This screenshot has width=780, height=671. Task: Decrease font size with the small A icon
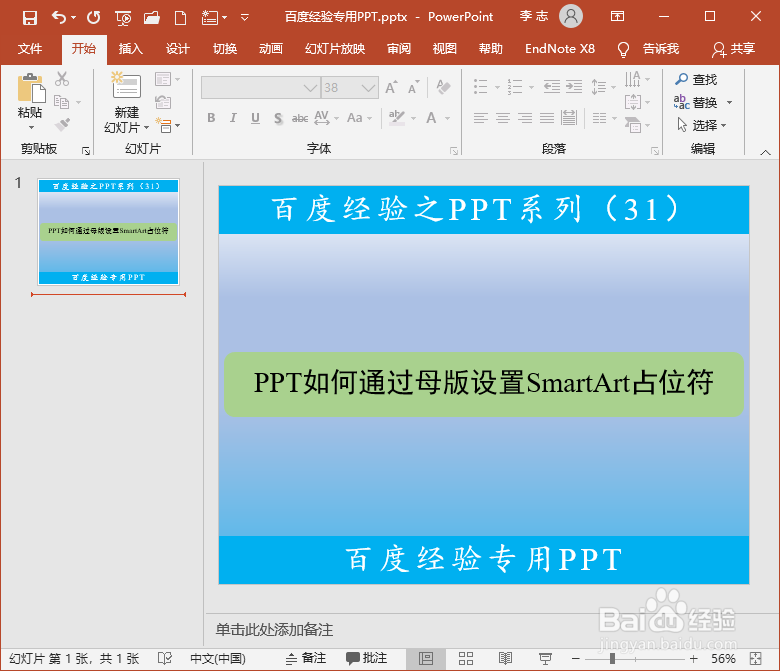coord(413,87)
